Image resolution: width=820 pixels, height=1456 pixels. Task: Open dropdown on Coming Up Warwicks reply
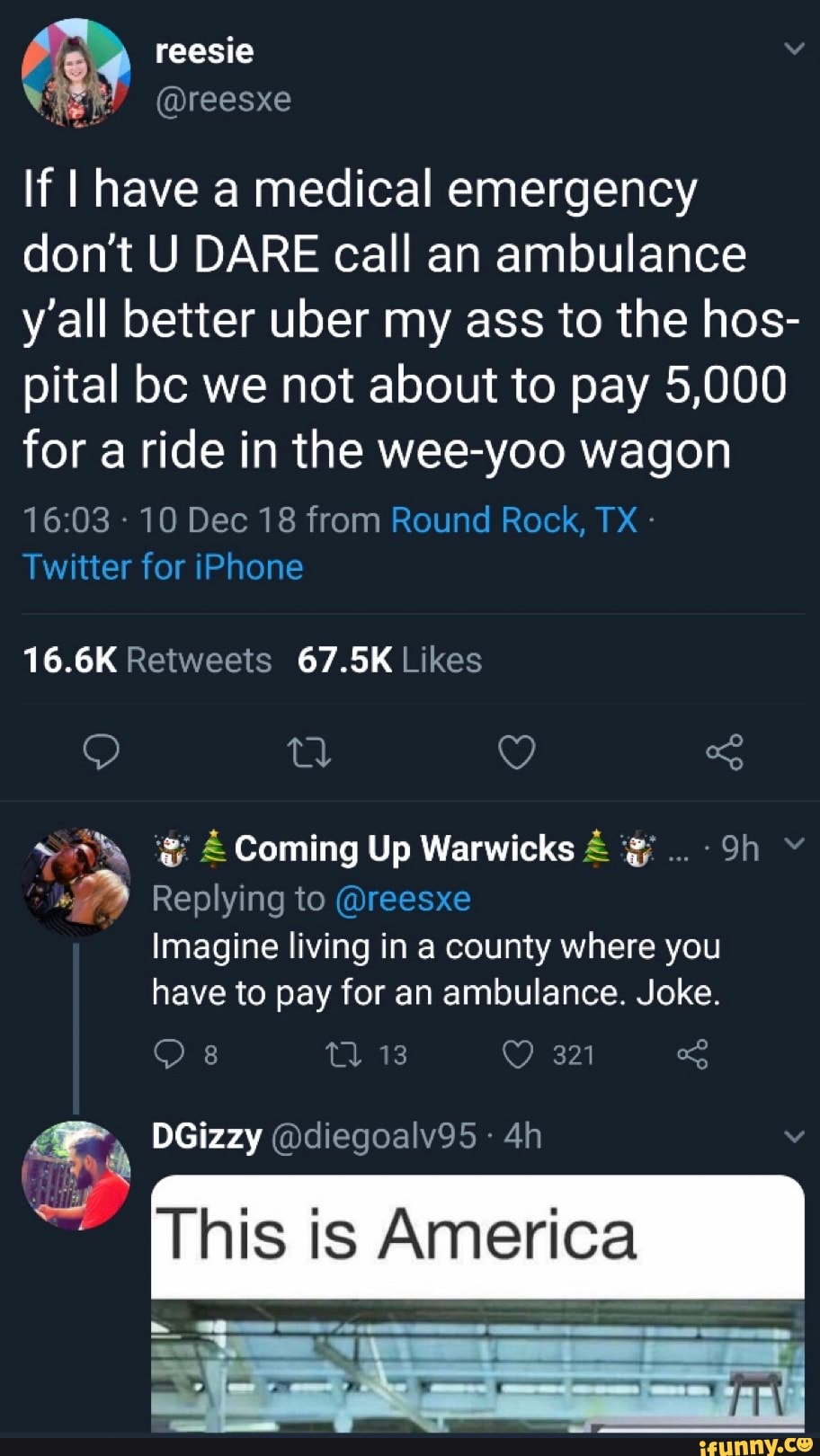tap(794, 843)
